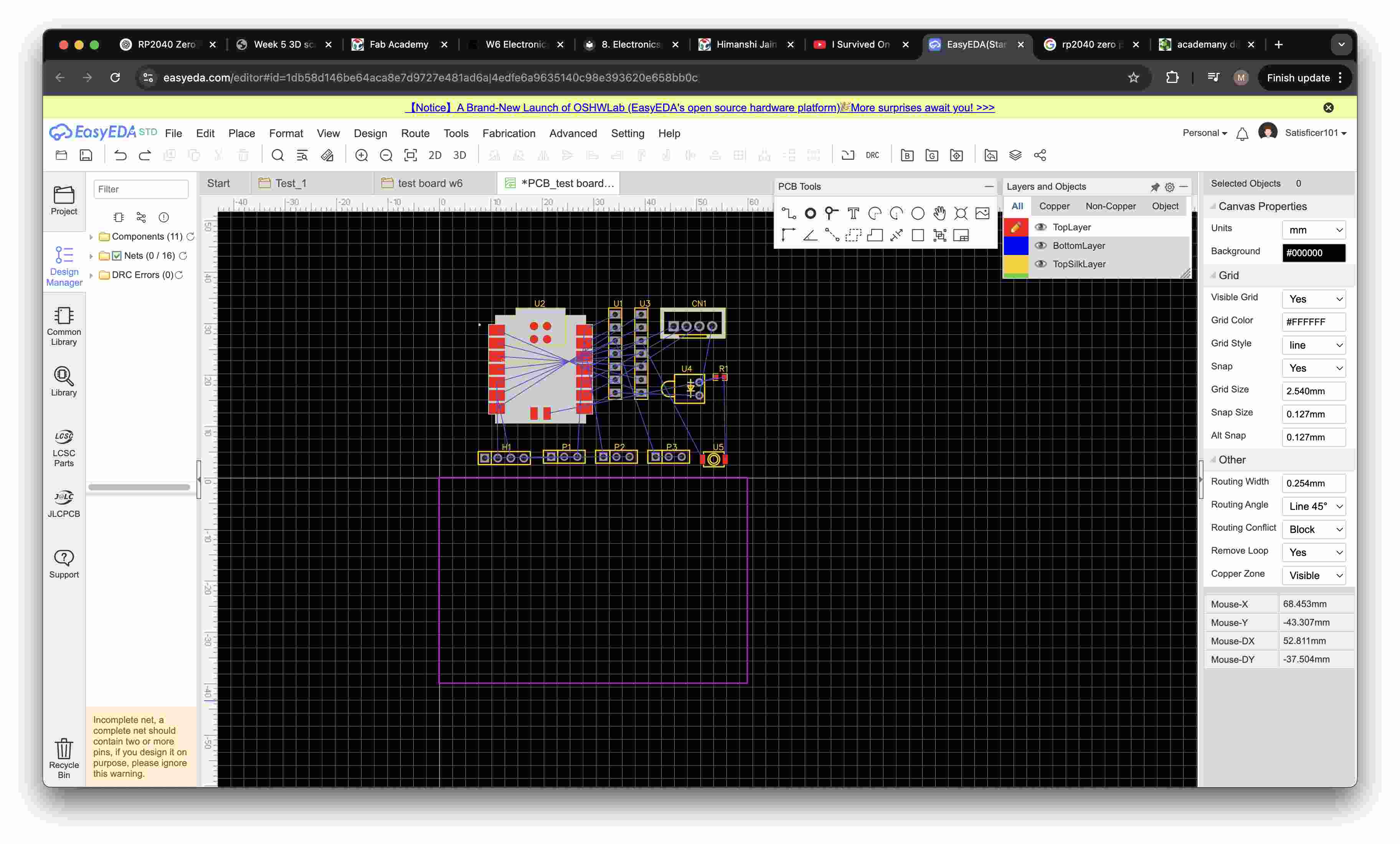Select the Via tool in PCB Tools

(831, 214)
